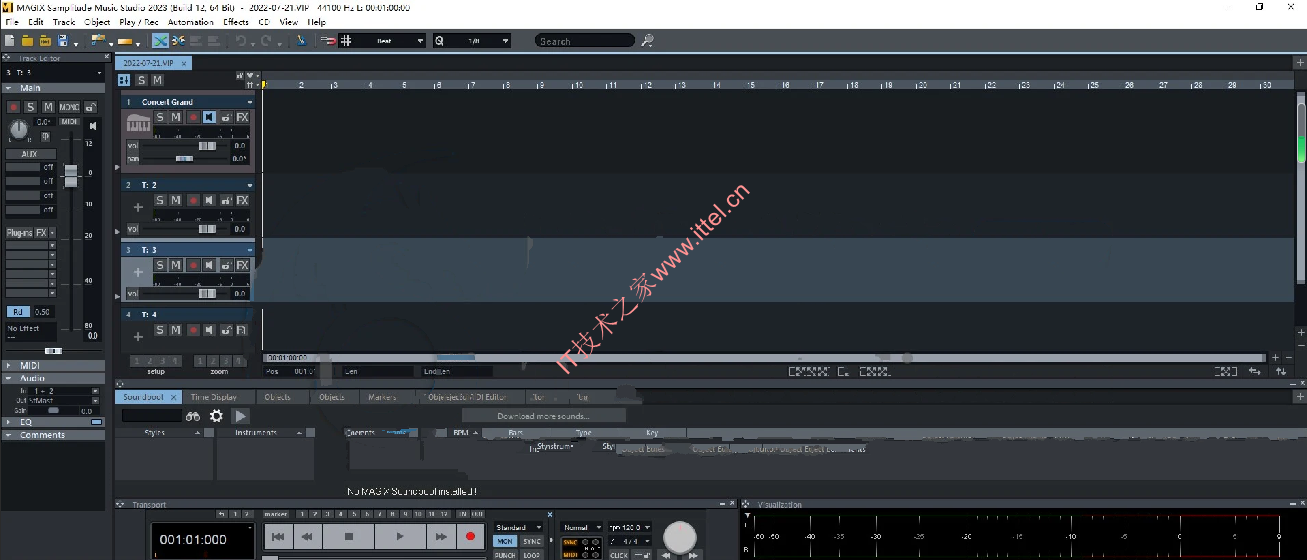Open FX for track T: 3
Screen dimensions: 1307x560
click(242, 266)
